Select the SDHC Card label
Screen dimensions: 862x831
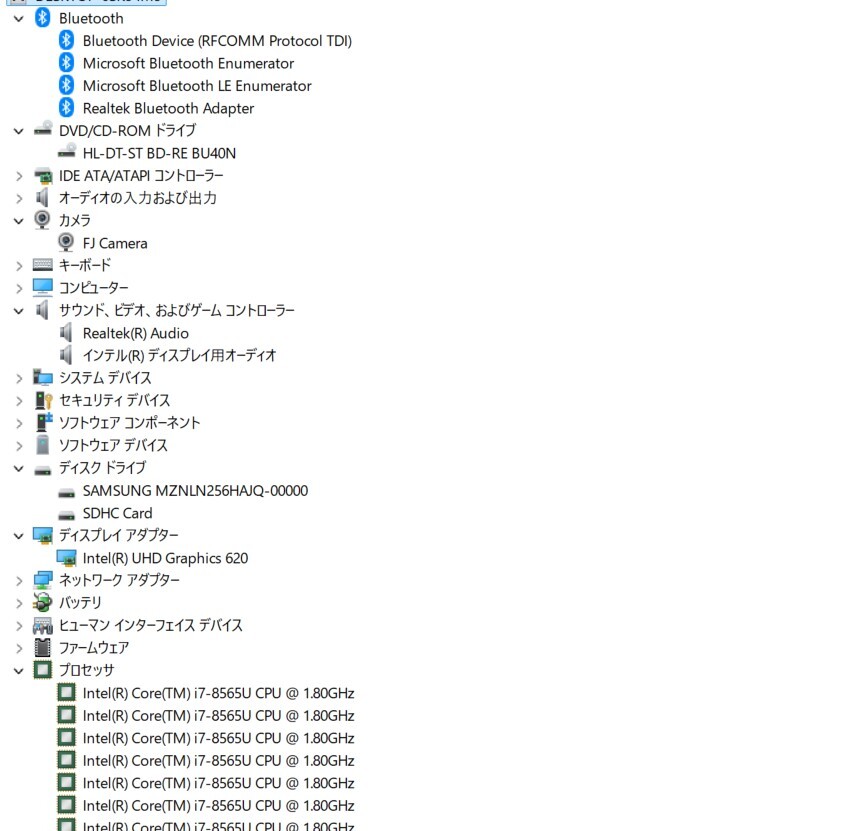click(118, 513)
